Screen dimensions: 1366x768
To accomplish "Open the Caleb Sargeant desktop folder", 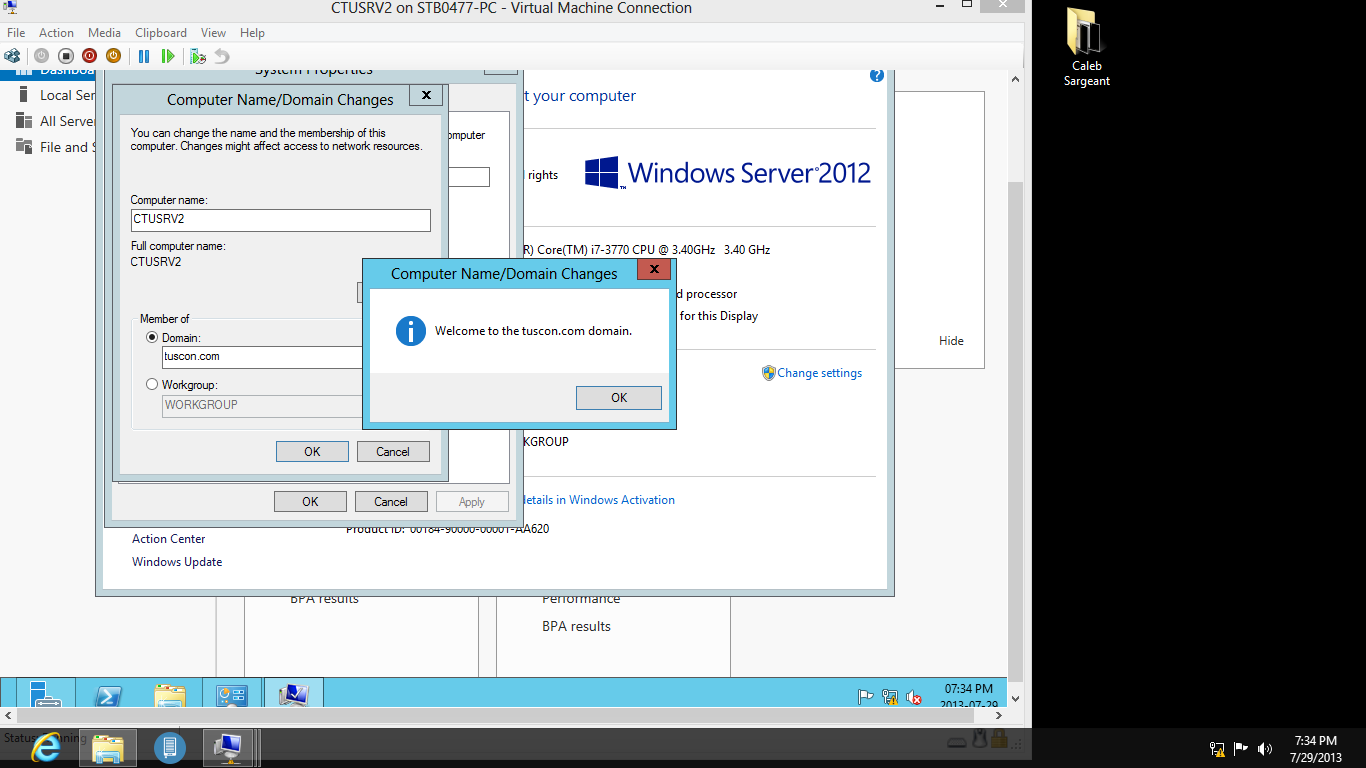I will click(x=1086, y=47).
